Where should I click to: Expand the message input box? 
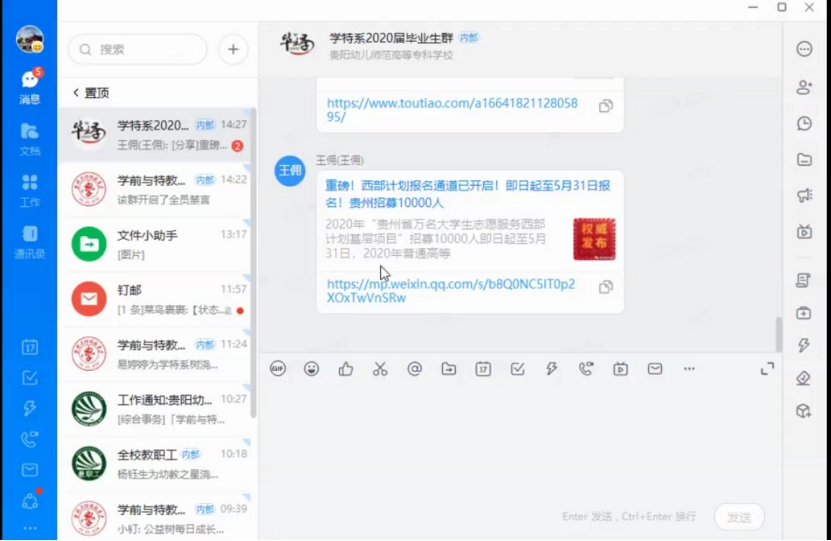pos(767,369)
